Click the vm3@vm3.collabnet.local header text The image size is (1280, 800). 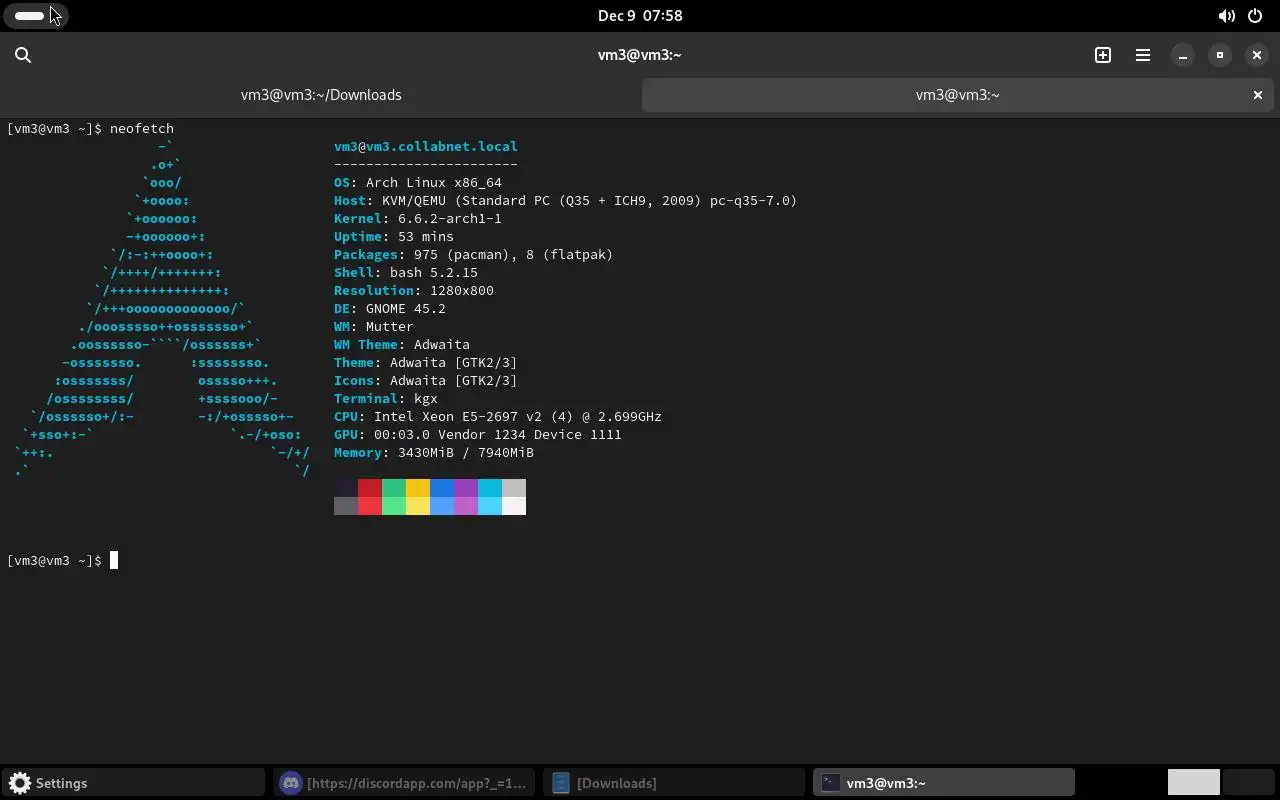pos(426,146)
